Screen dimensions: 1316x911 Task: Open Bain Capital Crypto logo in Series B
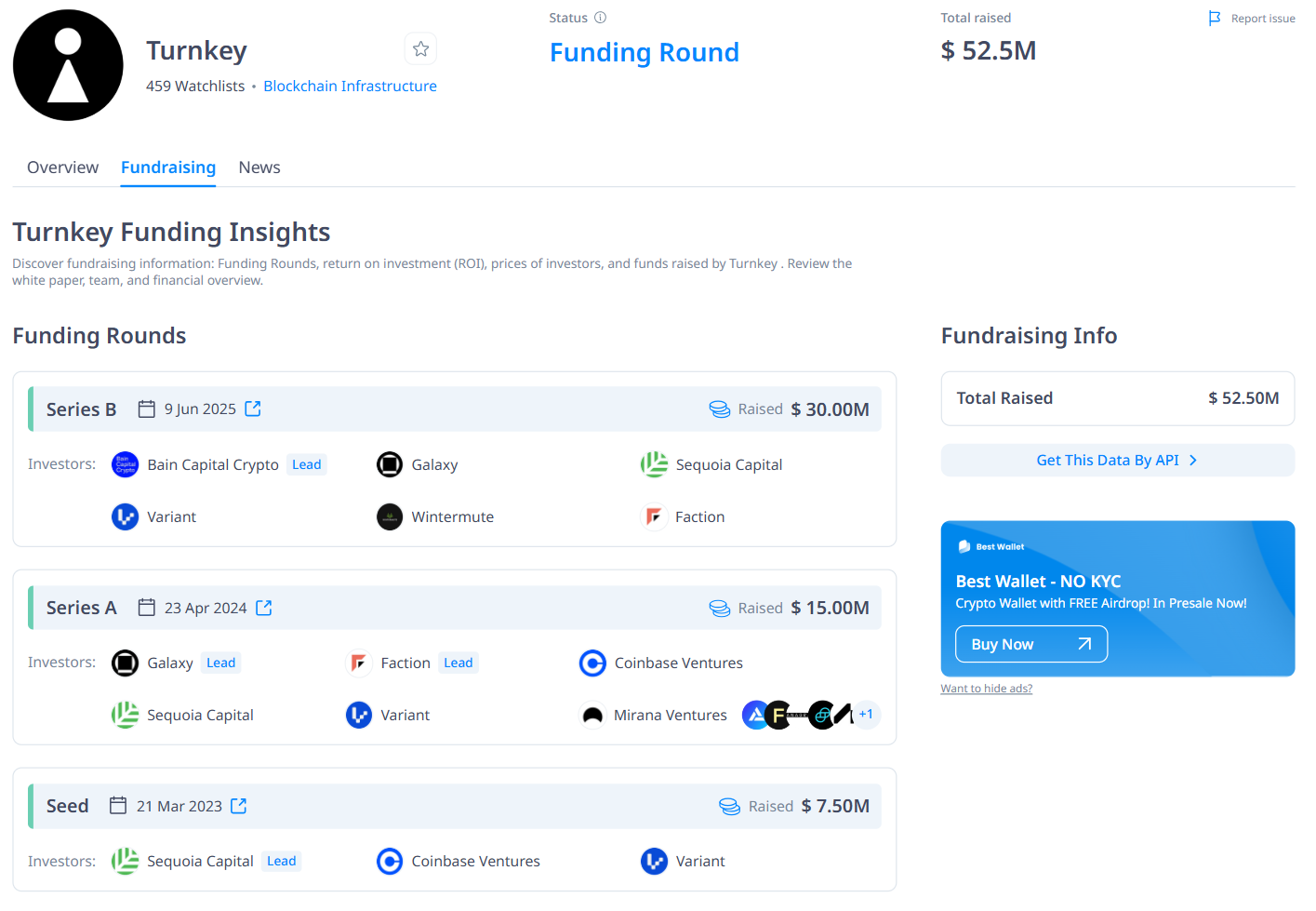125,464
